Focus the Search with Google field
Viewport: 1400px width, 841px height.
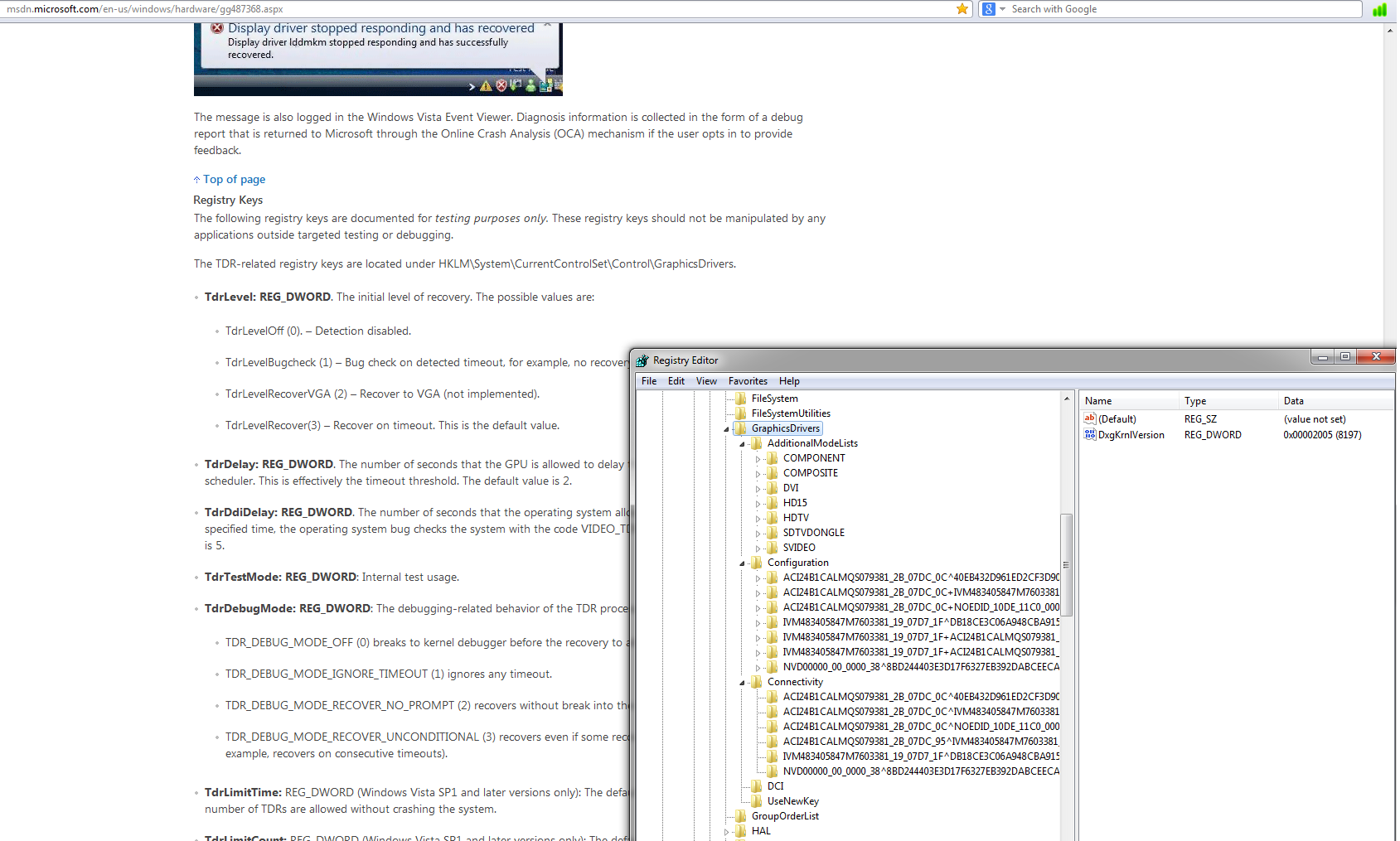[1181, 9]
